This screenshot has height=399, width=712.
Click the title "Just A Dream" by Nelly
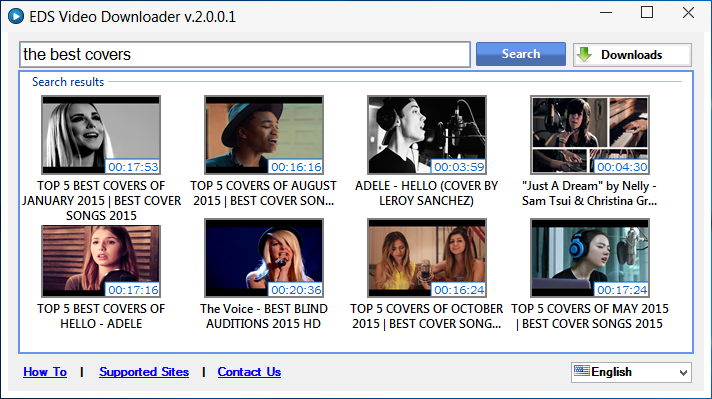[x=589, y=193]
